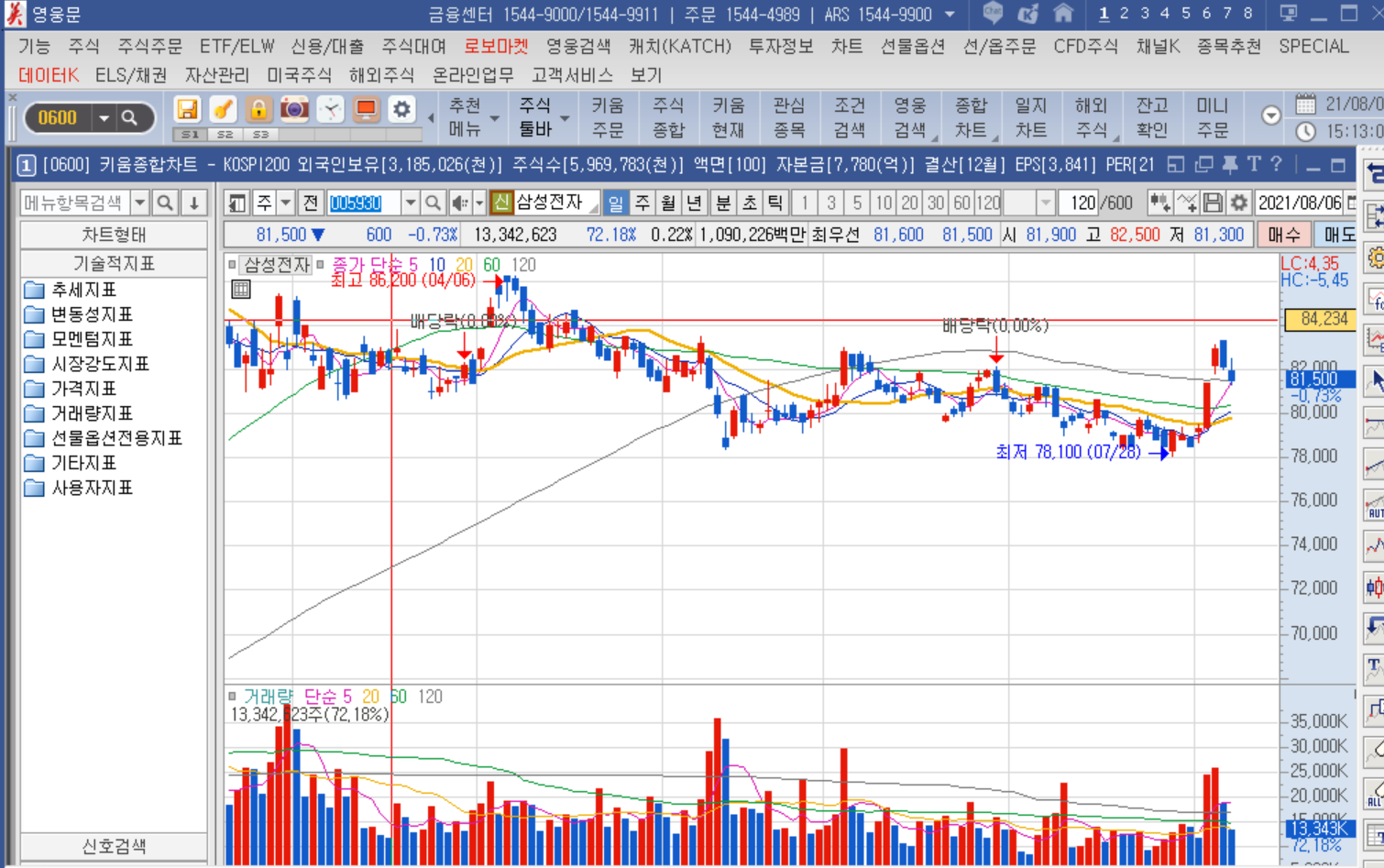Click the candlestick add-chart icon
This screenshot has width=1384, height=868.
click(x=1159, y=203)
